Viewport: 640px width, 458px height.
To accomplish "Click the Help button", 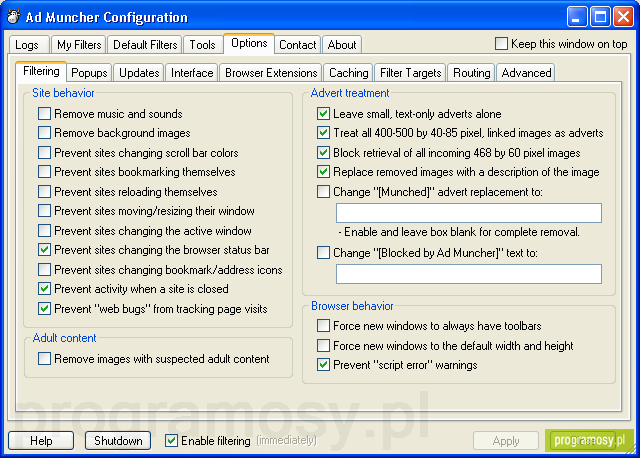I will 41,441.
